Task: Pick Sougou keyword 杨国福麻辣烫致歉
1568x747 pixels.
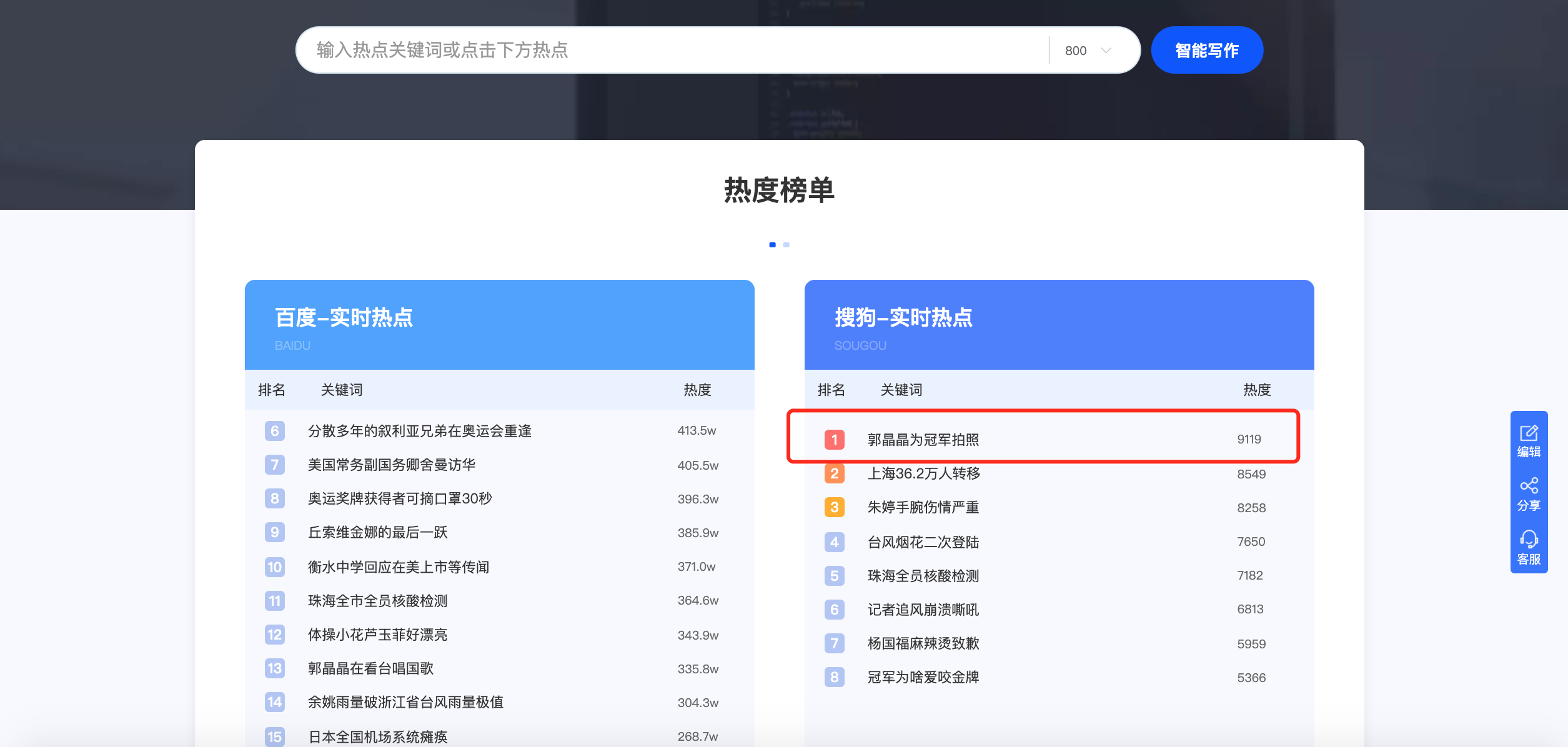Action: click(923, 643)
